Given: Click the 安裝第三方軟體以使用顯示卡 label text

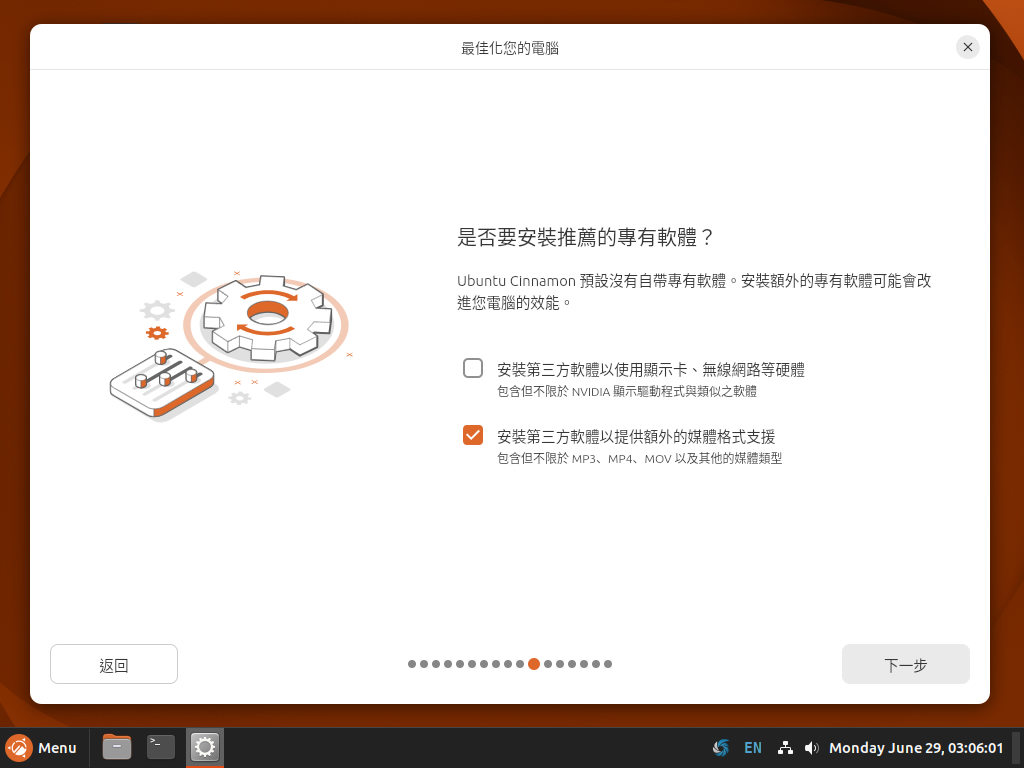Looking at the screenshot, I should [650, 370].
